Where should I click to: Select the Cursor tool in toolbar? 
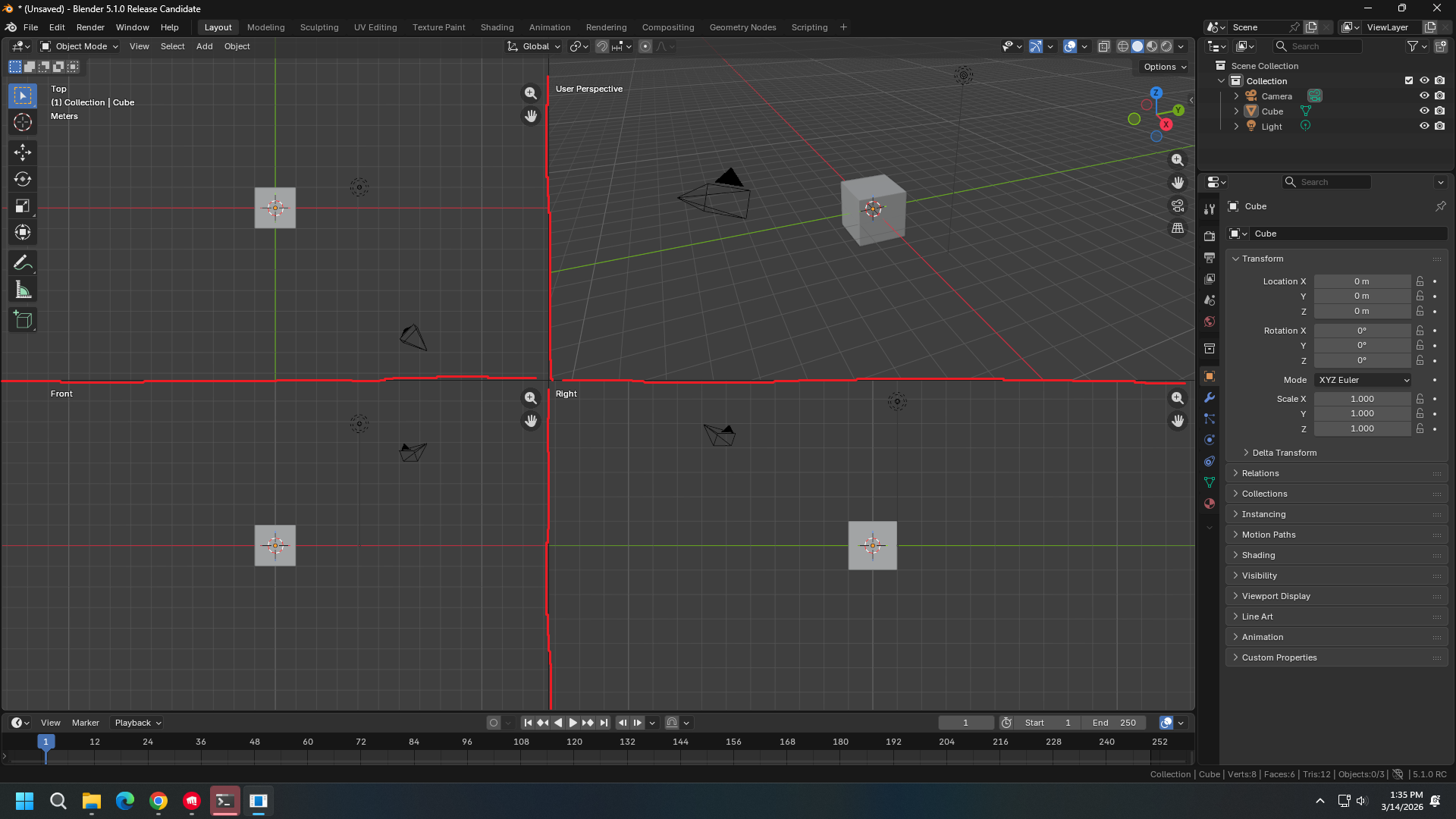tap(23, 122)
